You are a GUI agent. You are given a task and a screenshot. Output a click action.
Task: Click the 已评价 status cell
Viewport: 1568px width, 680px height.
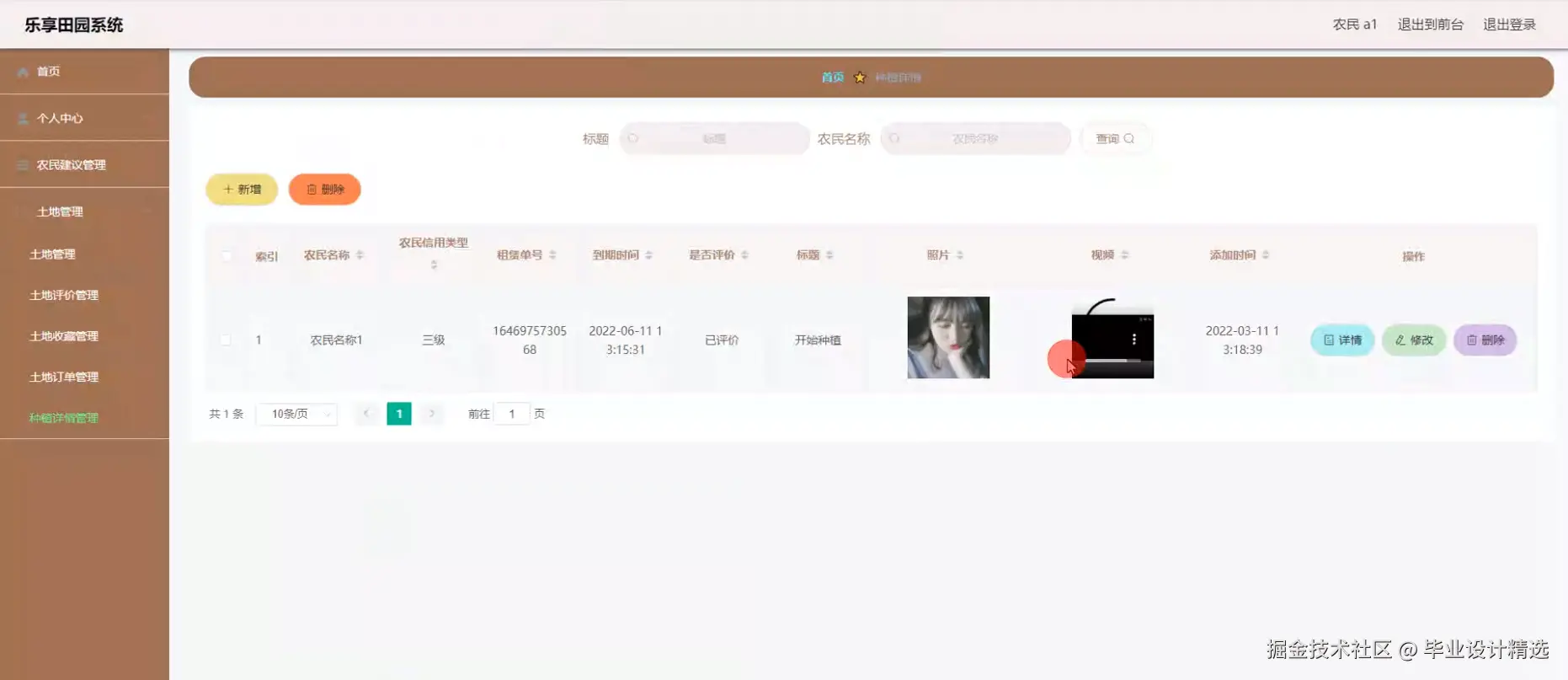point(722,340)
